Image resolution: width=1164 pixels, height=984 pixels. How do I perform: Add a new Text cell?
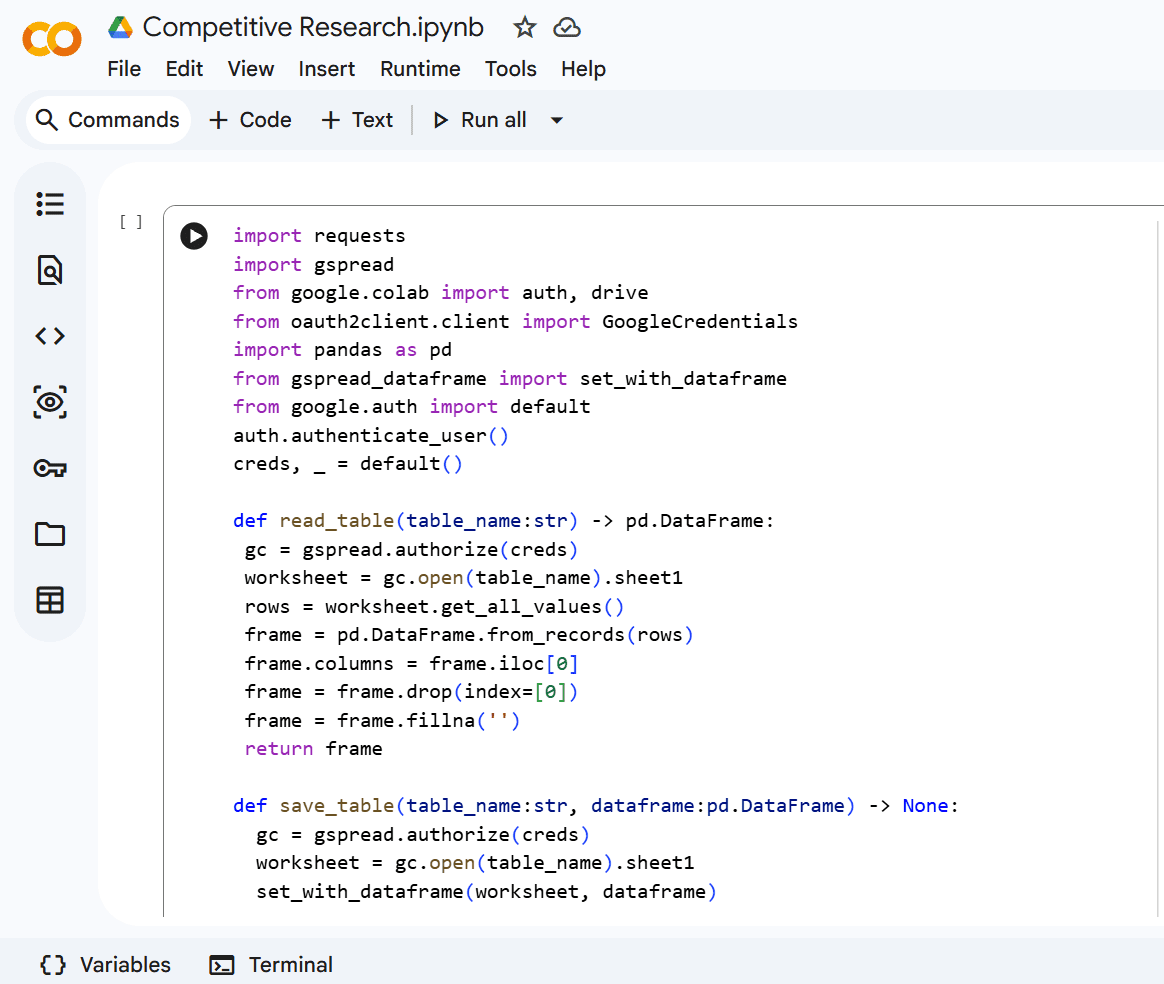coord(357,120)
